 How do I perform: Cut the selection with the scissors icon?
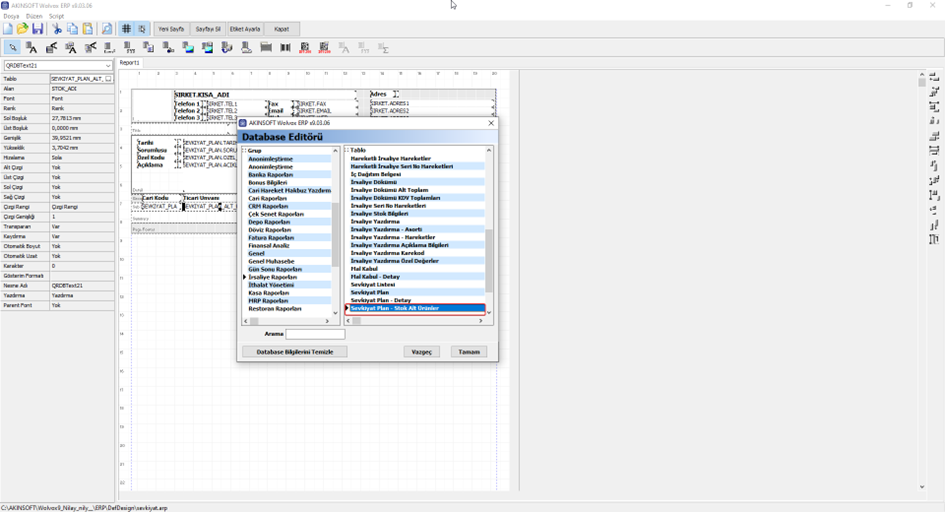pyautogui.click(x=57, y=29)
